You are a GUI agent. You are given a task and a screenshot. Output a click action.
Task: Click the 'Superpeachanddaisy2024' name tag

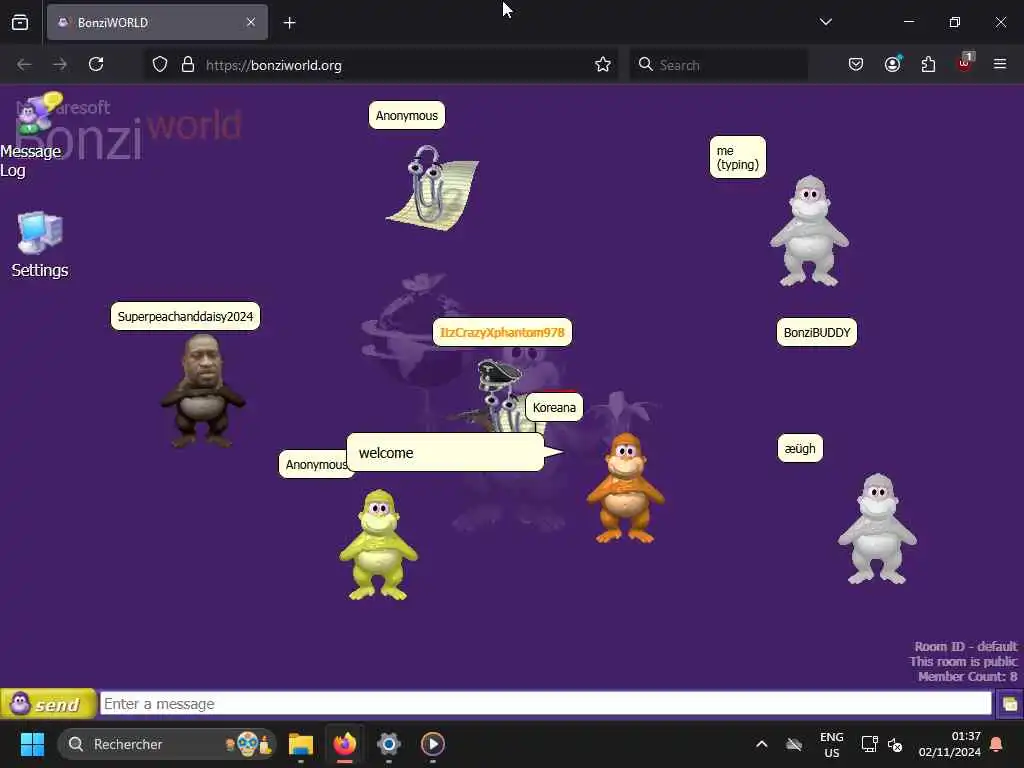click(185, 317)
